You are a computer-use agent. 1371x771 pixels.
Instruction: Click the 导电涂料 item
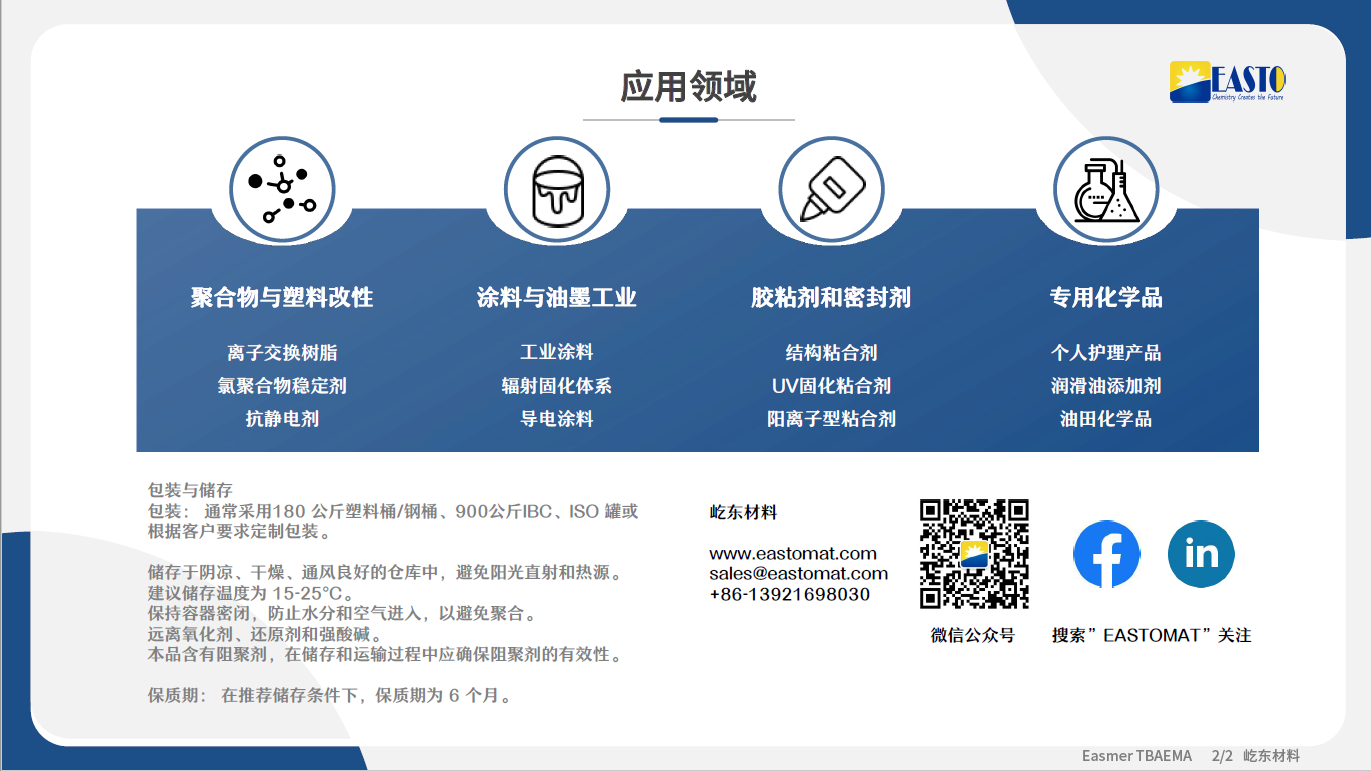557,419
